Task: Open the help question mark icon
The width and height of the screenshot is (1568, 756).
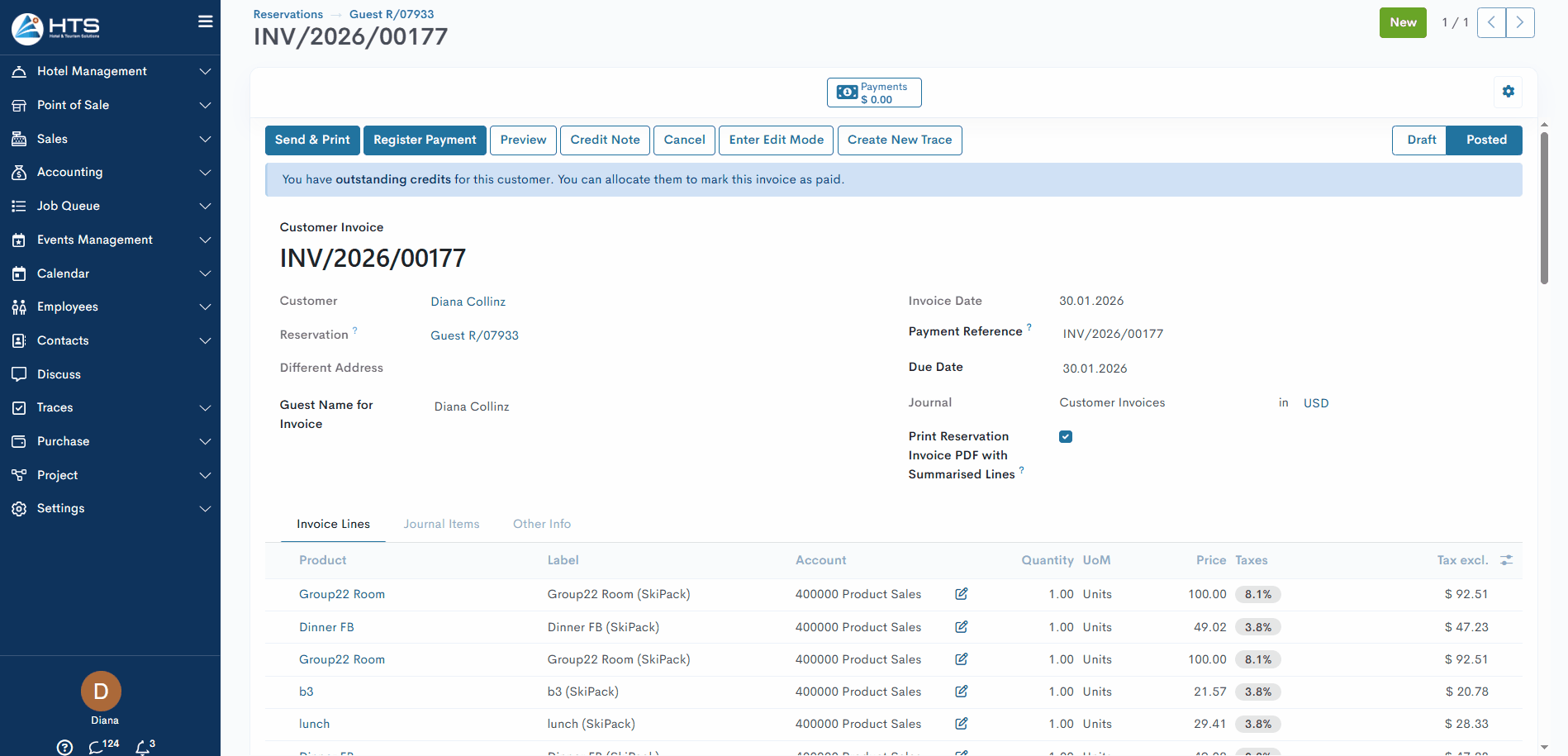Action: [x=64, y=747]
